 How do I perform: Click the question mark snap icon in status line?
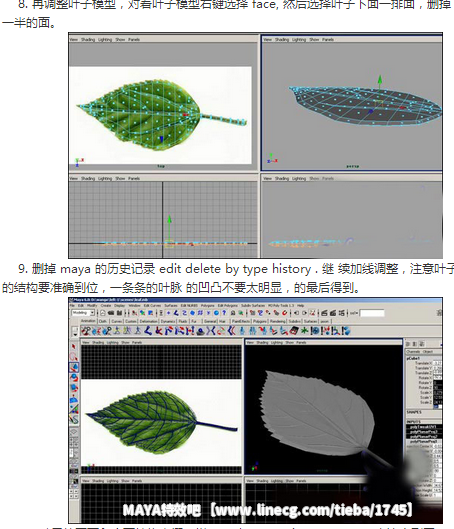point(224,313)
